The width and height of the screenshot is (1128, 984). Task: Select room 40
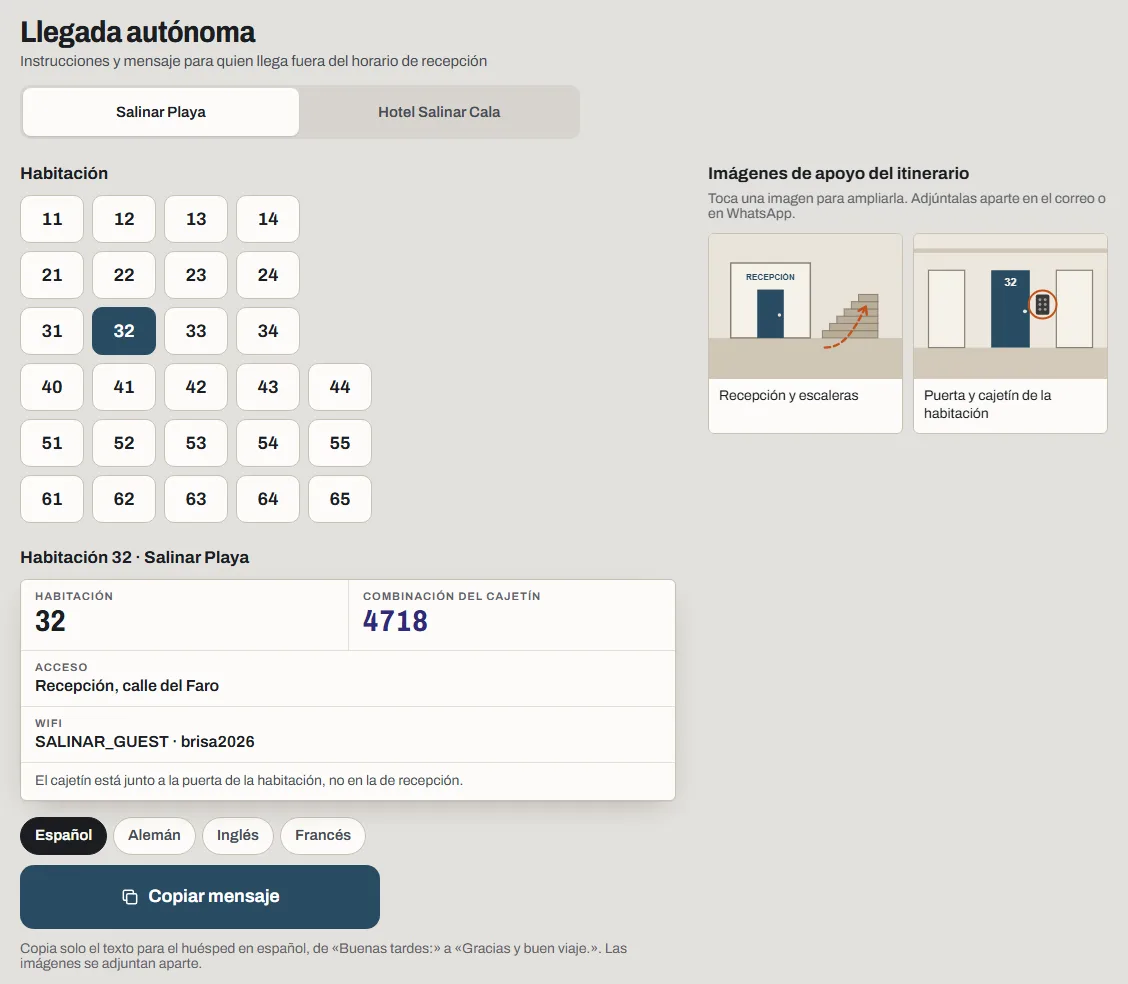52,387
